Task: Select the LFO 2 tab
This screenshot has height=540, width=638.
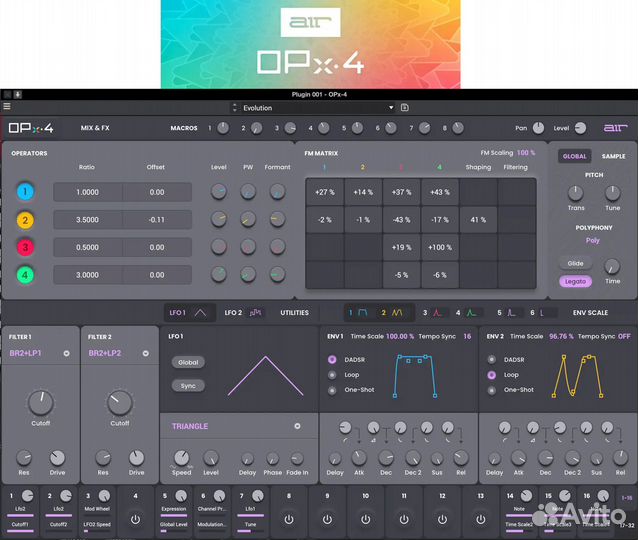Action: (243, 313)
